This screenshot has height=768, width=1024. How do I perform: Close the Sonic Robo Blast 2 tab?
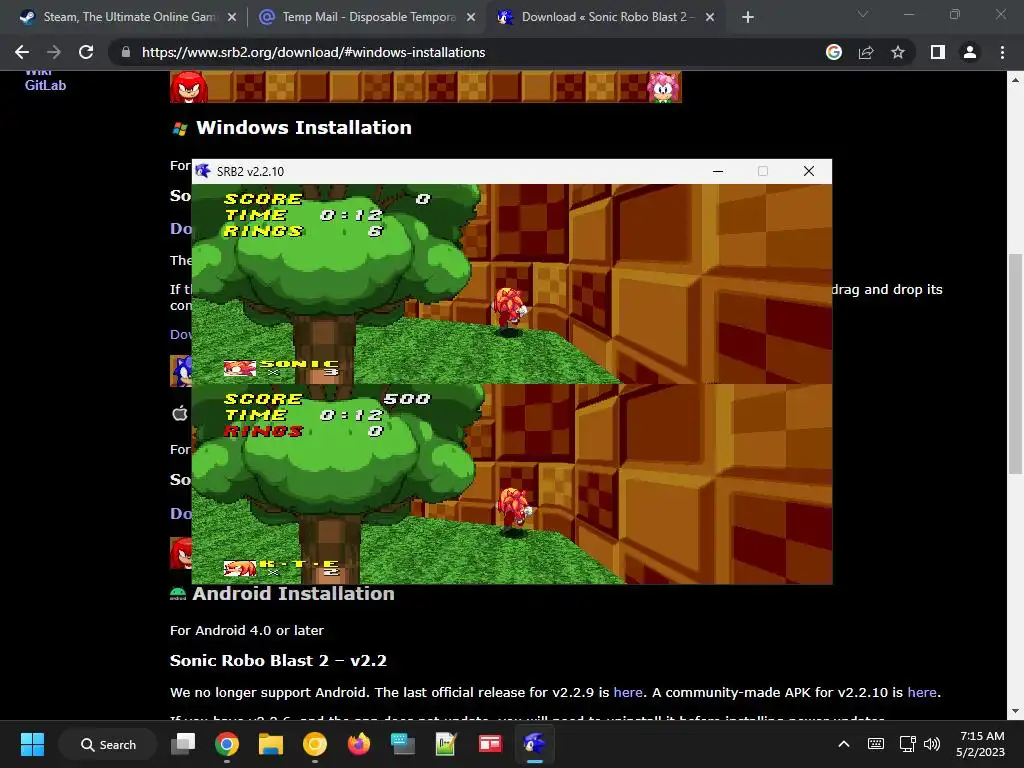tap(711, 18)
